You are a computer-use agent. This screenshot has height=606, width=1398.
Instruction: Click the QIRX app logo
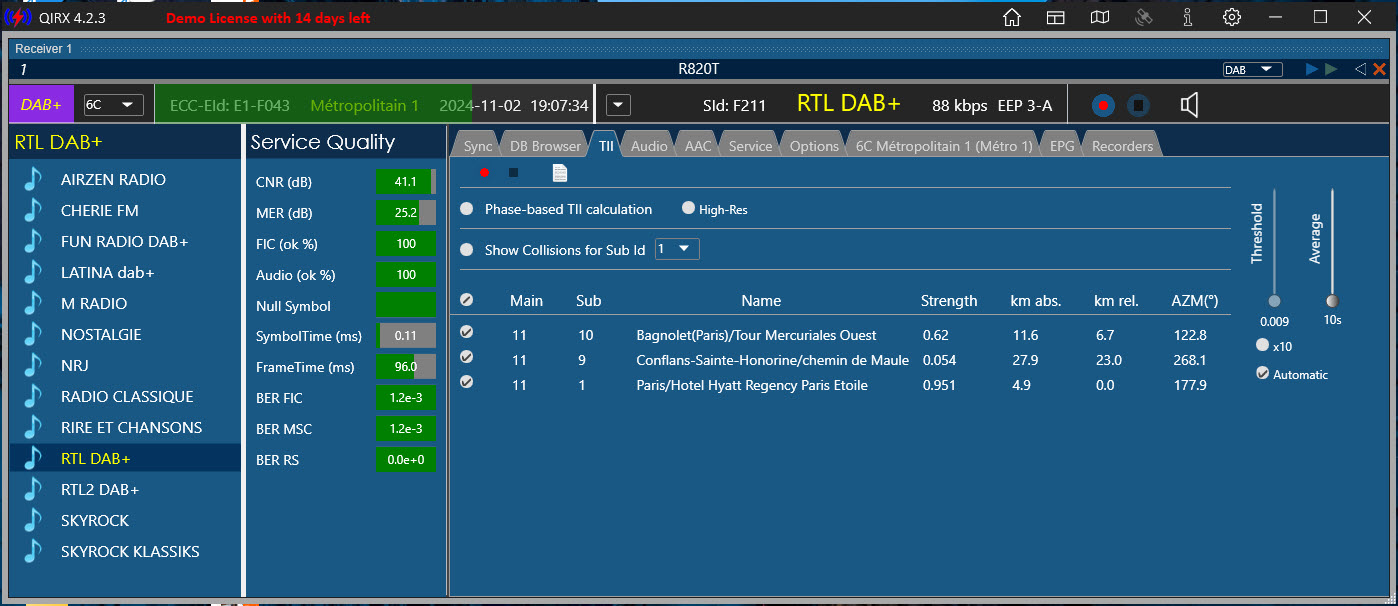[x=17, y=17]
